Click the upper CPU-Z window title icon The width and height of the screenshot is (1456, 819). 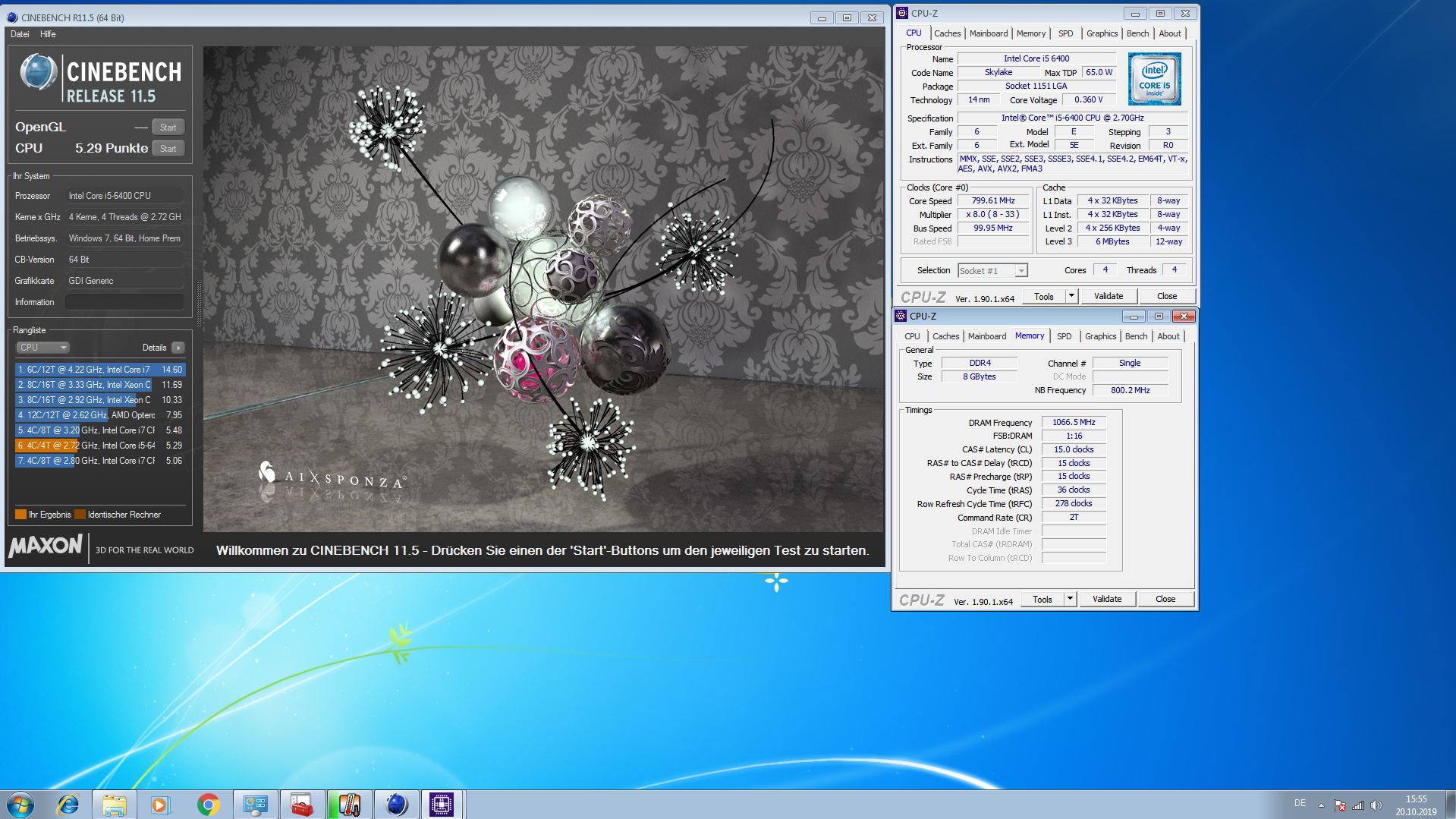tap(902, 13)
